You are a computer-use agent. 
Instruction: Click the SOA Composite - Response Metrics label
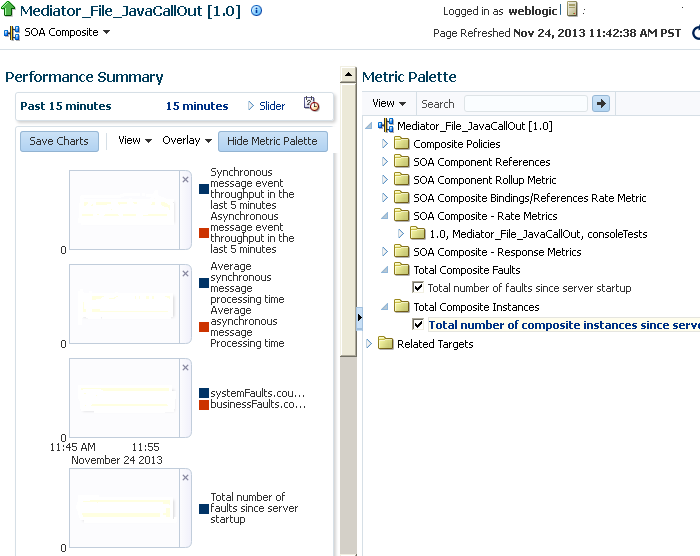coord(497,252)
